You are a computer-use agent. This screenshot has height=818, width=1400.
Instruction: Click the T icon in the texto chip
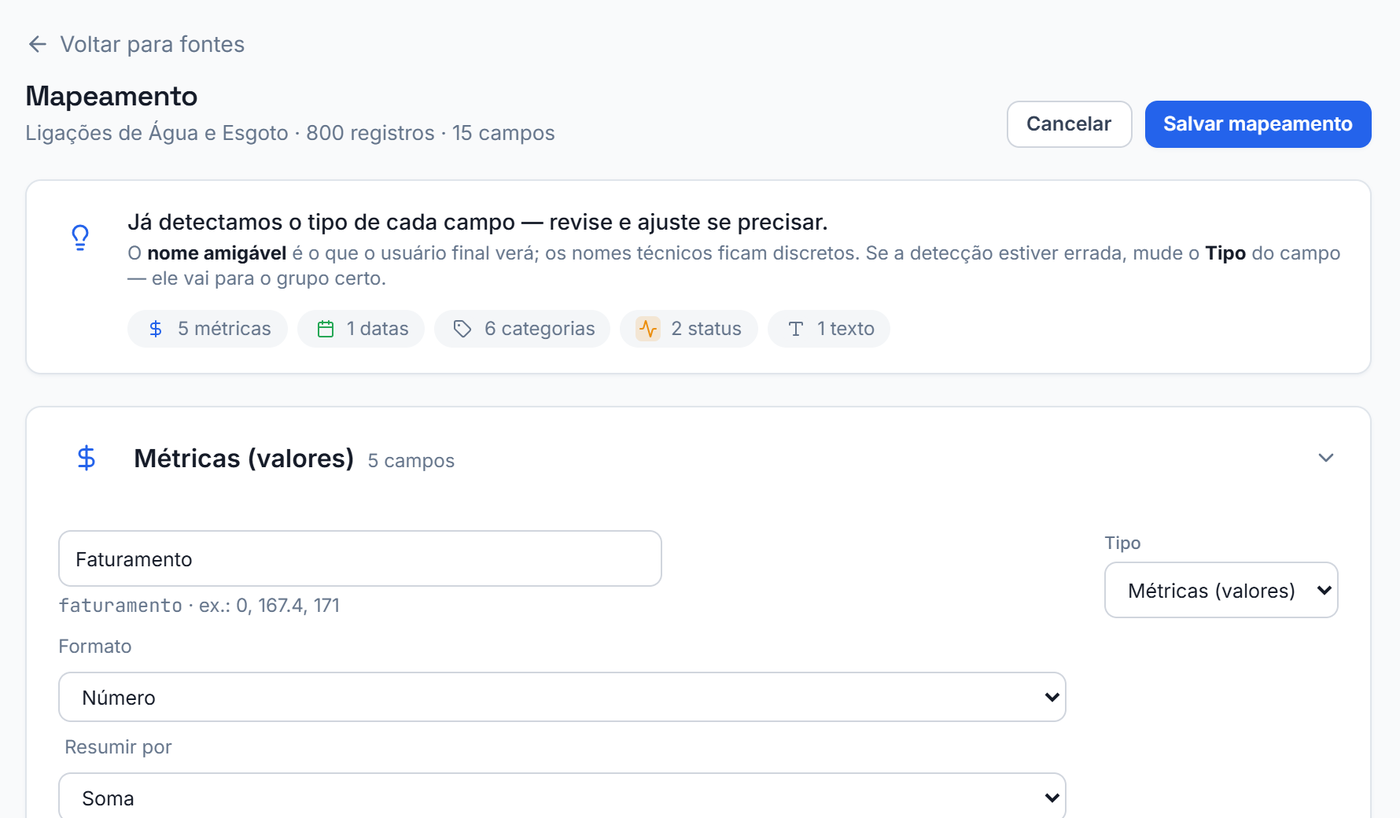pyautogui.click(x=796, y=329)
